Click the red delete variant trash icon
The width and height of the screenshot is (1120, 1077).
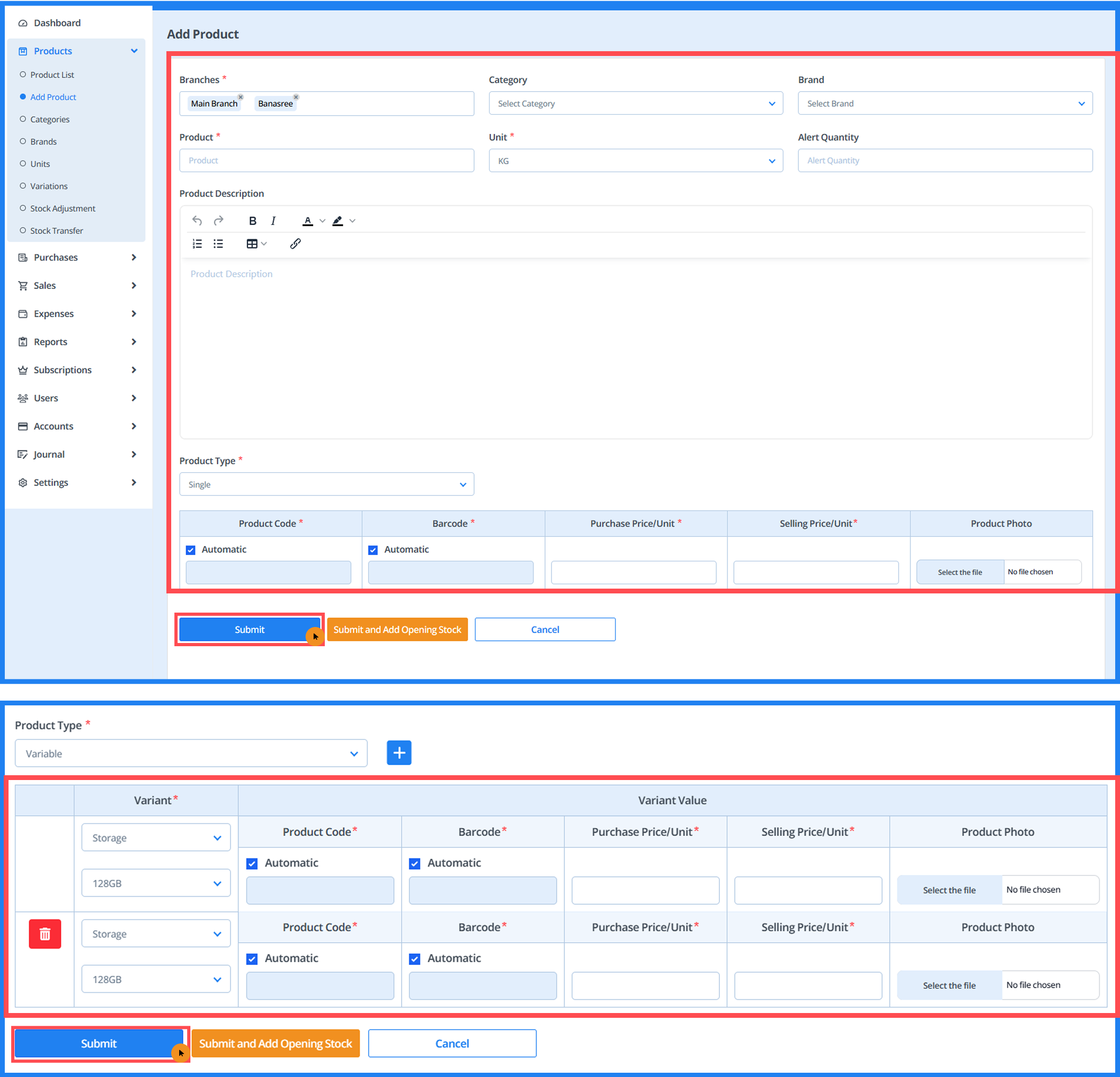pyautogui.click(x=45, y=934)
